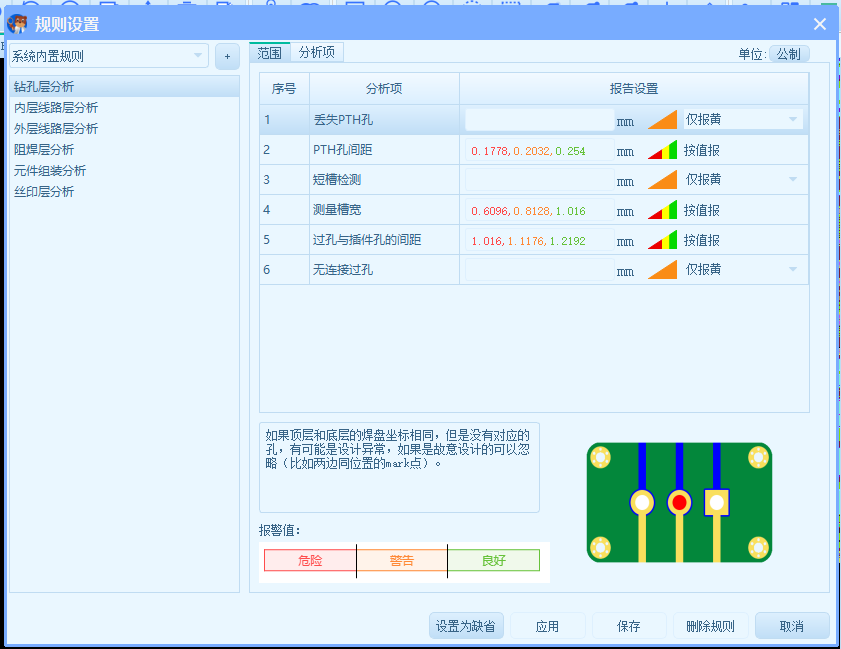841x649 pixels.
Task: Open 仅报黄 dropdown for 丢失PTH孔
Action: (x=743, y=119)
